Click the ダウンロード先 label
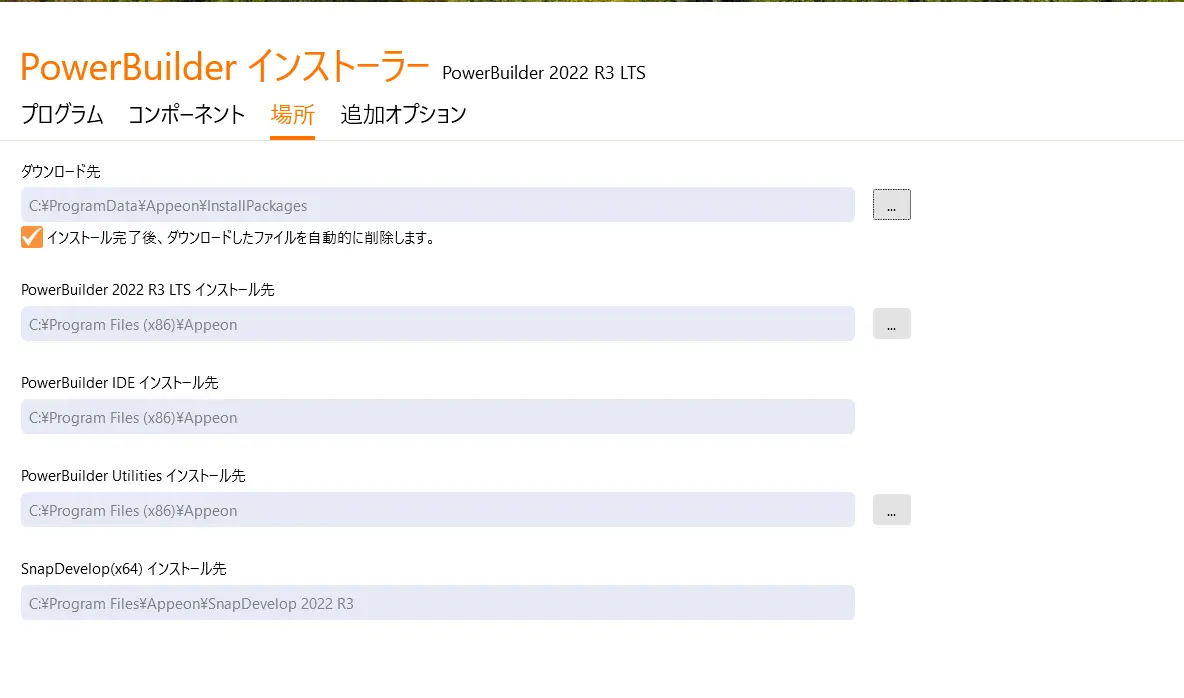The width and height of the screenshot is (1184, 698). point(60,172)
